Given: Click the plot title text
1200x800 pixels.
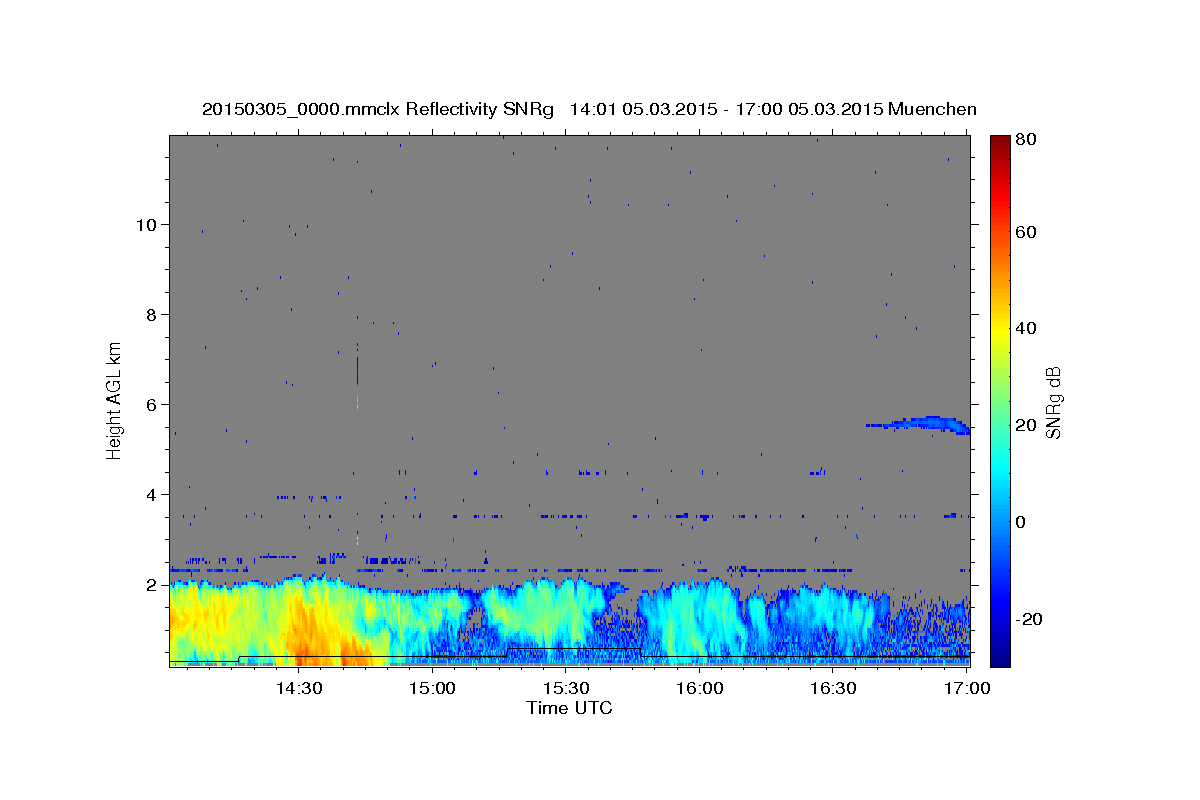Looking at the screenshot, I should tap(589, 109).
